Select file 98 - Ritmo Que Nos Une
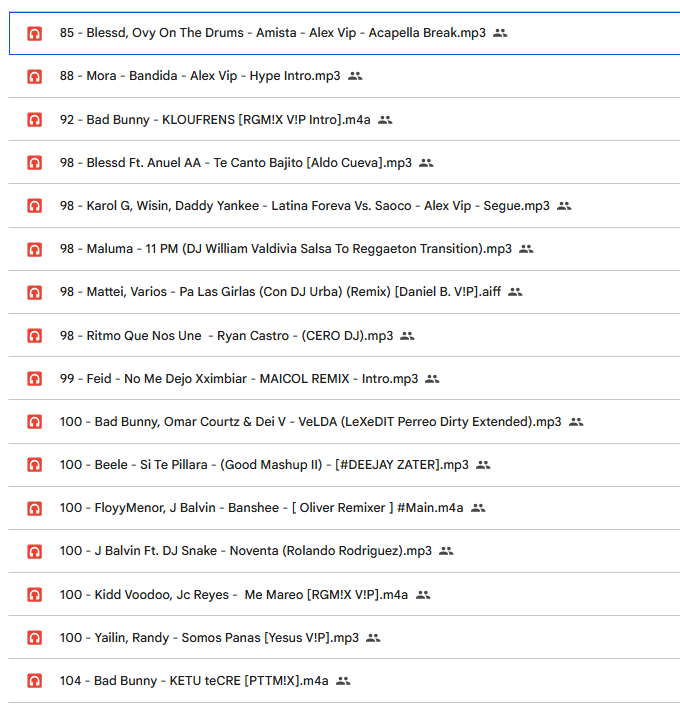The width and height of the screenshot is (680, 708). pos(345,335)
